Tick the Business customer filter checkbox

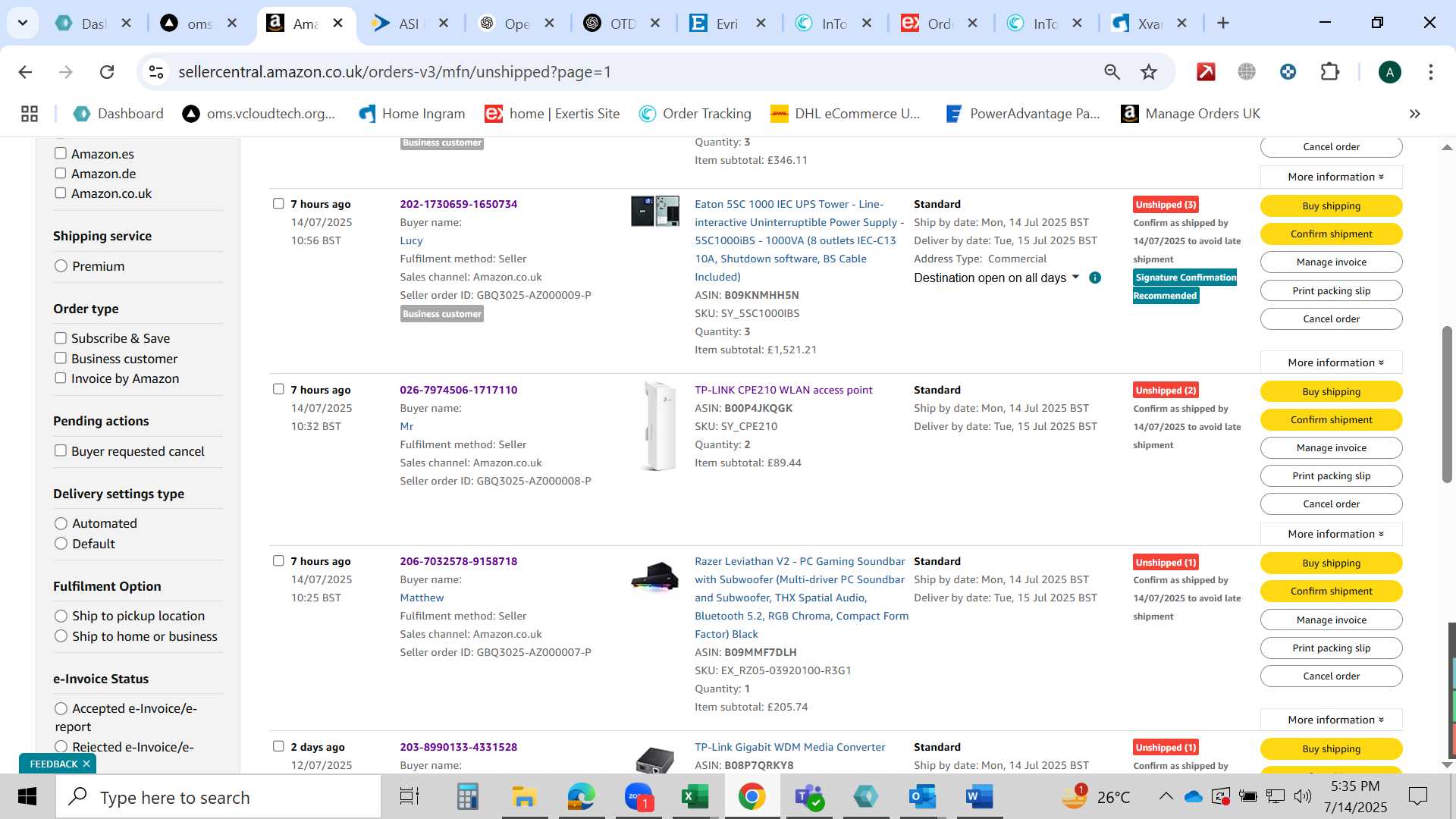pyautogui.click(x=61, y=358)
